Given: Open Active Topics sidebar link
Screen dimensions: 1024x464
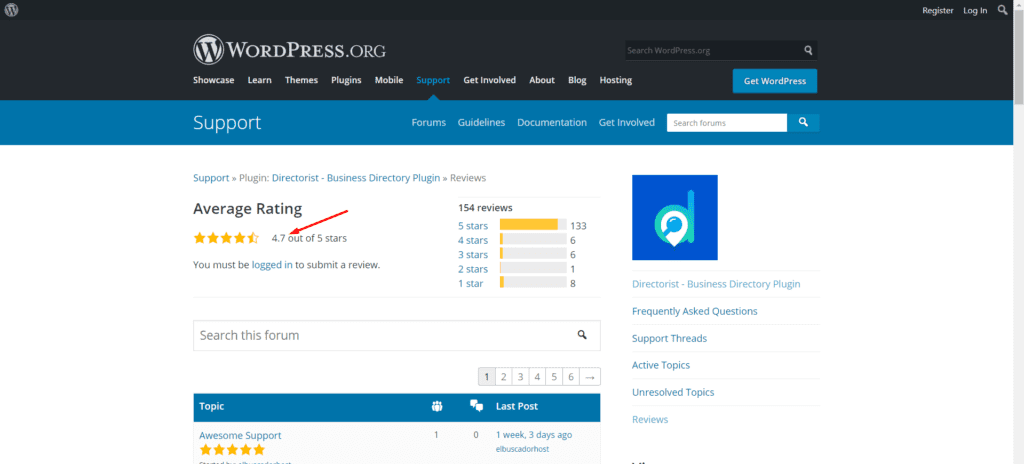Looking at the screenshot, I should 661,365.
